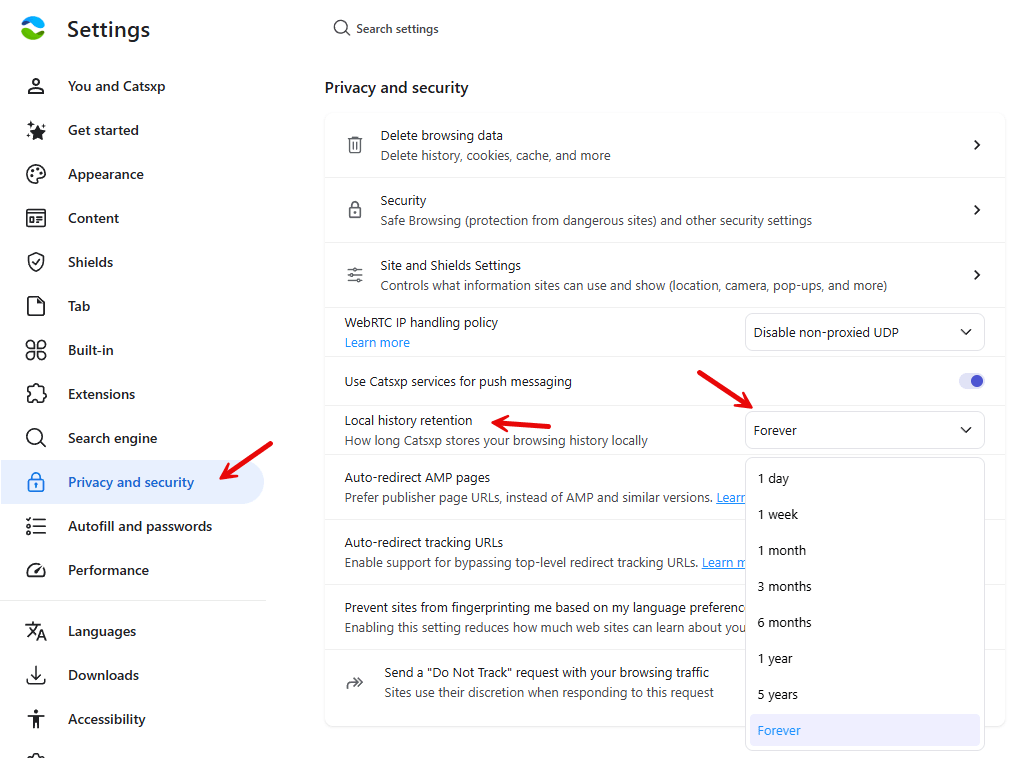Click the padlock icon beside Security
This screenshot has height=758, width=1020.
(355, 210)
